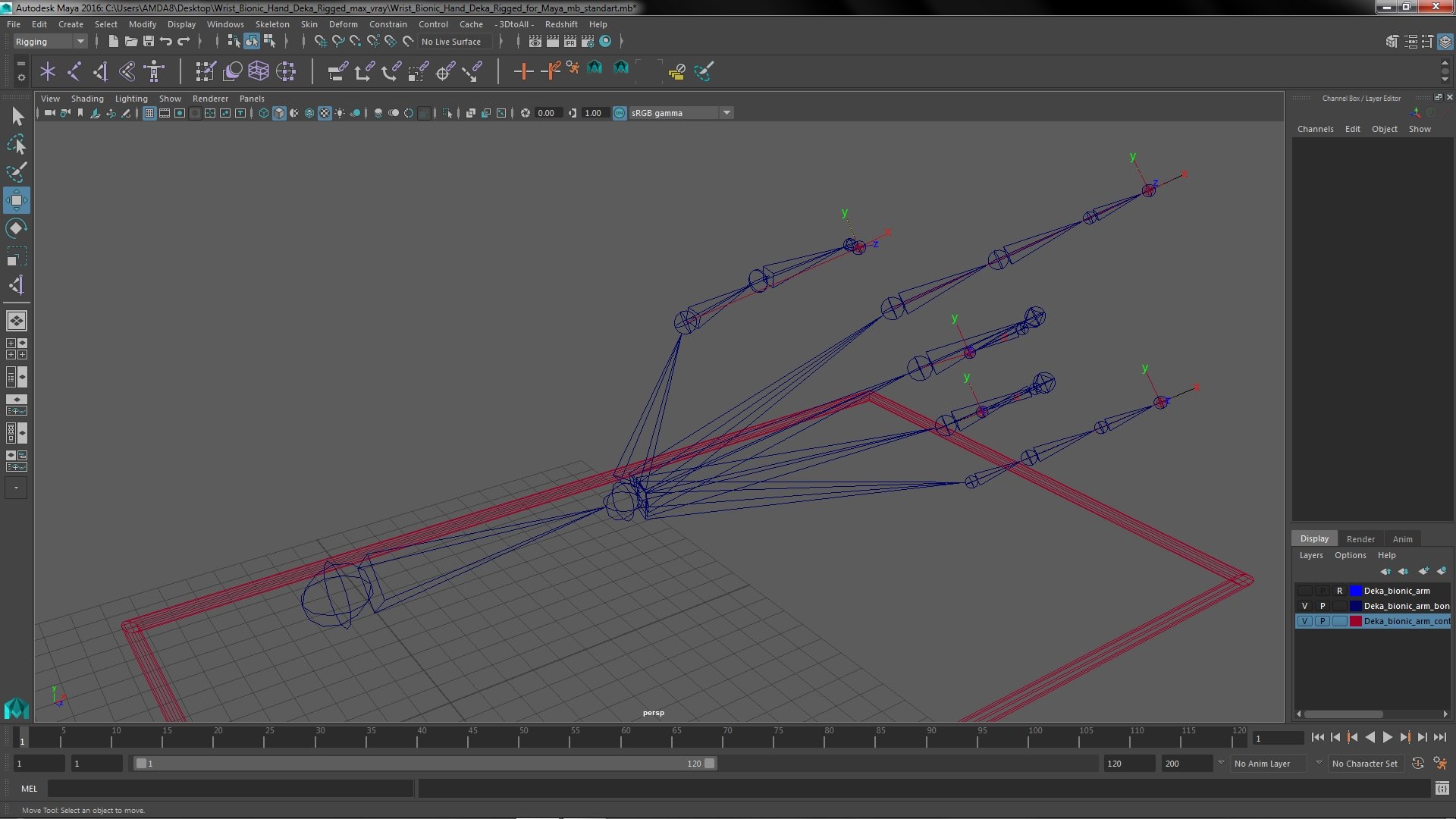Click the No Live Surface field
Viewport: 1456px width, 819px height.
click(x=454, y=42)
